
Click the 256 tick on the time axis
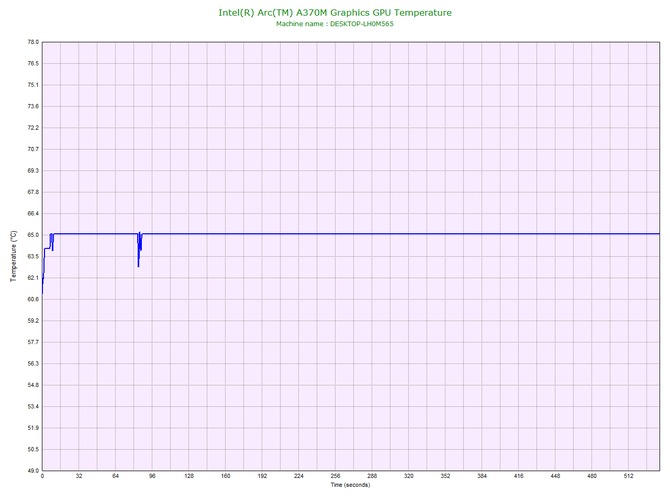pyautogui.click(x=335, y=476)
